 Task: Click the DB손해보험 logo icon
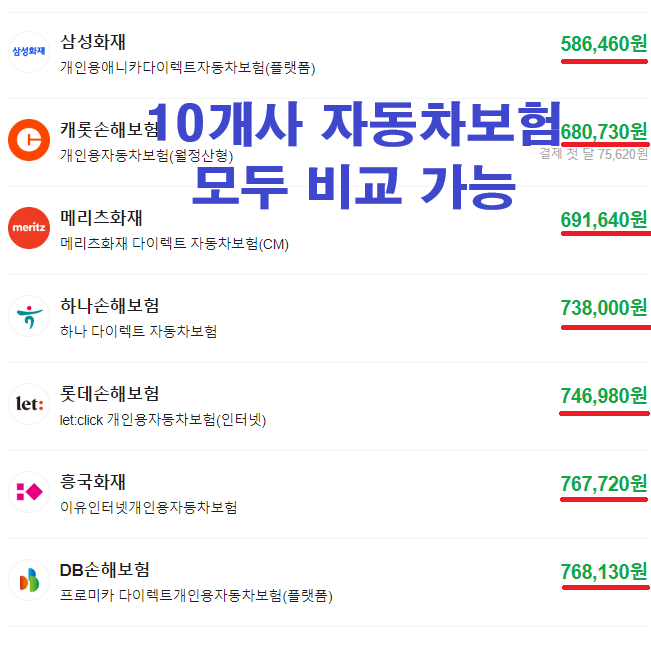click(29, 580)
